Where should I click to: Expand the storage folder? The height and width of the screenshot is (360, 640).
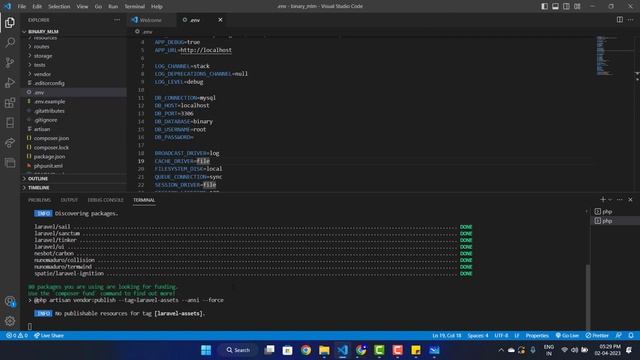pyautogui.click(x=43, y=56)
